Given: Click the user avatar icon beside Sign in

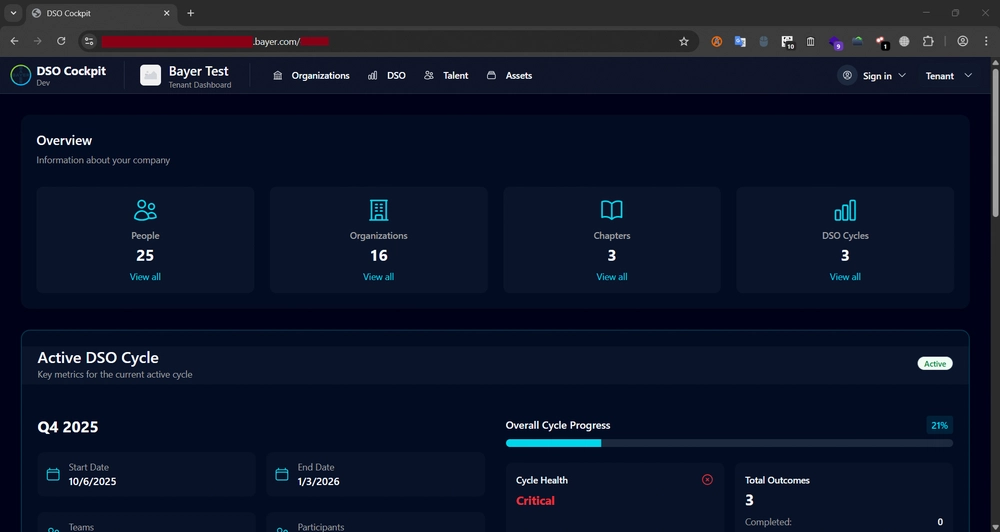Looking at the screenshot, I should pyautogui.click(x=847, y=75).
